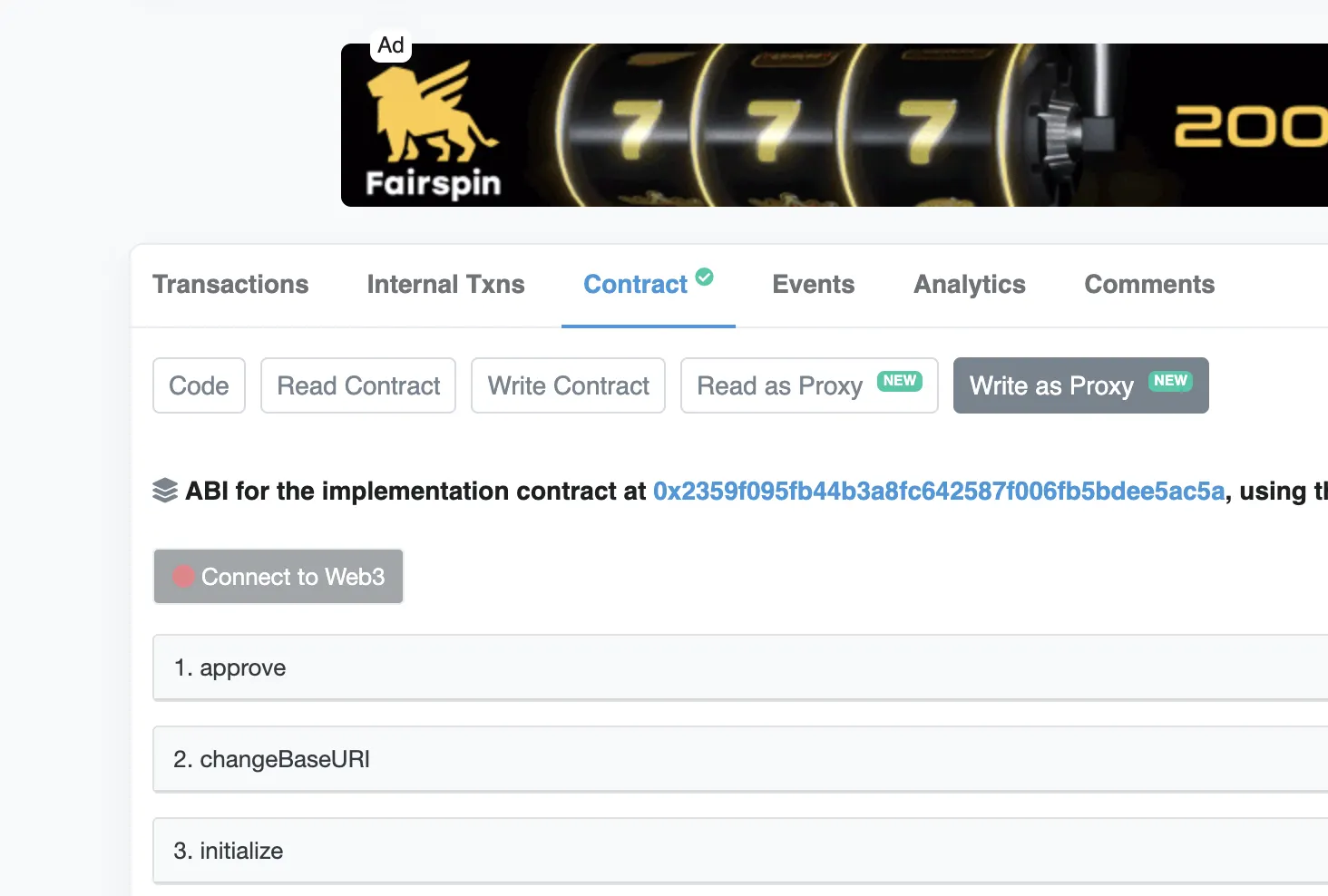Go to the Analytics tab
This screenshot has width=1328, height=896.
(969, 285)
